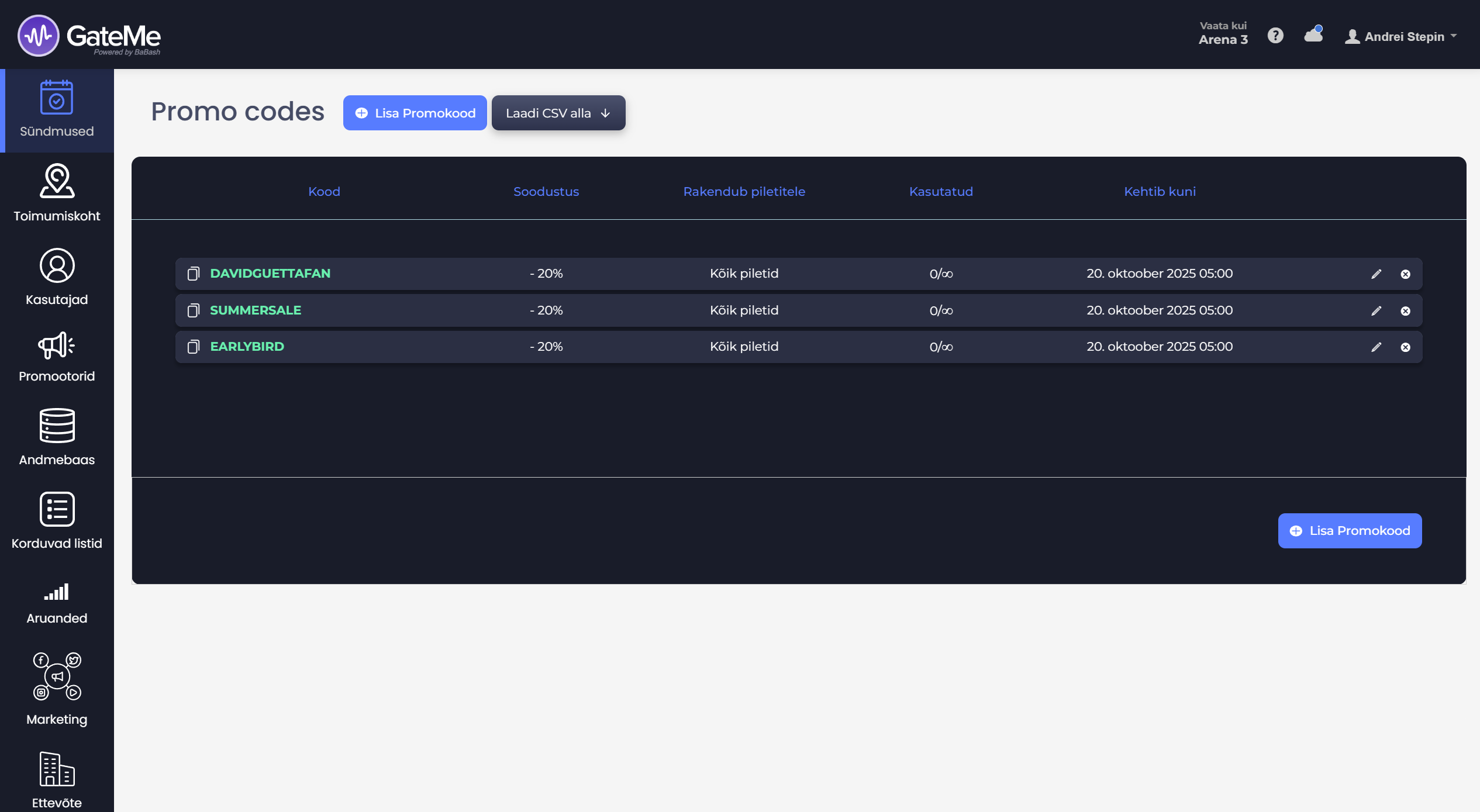The image size is (1480, 812).
Task: Go to Promootorid sidebar section
Action: click(x=57, y=357)
